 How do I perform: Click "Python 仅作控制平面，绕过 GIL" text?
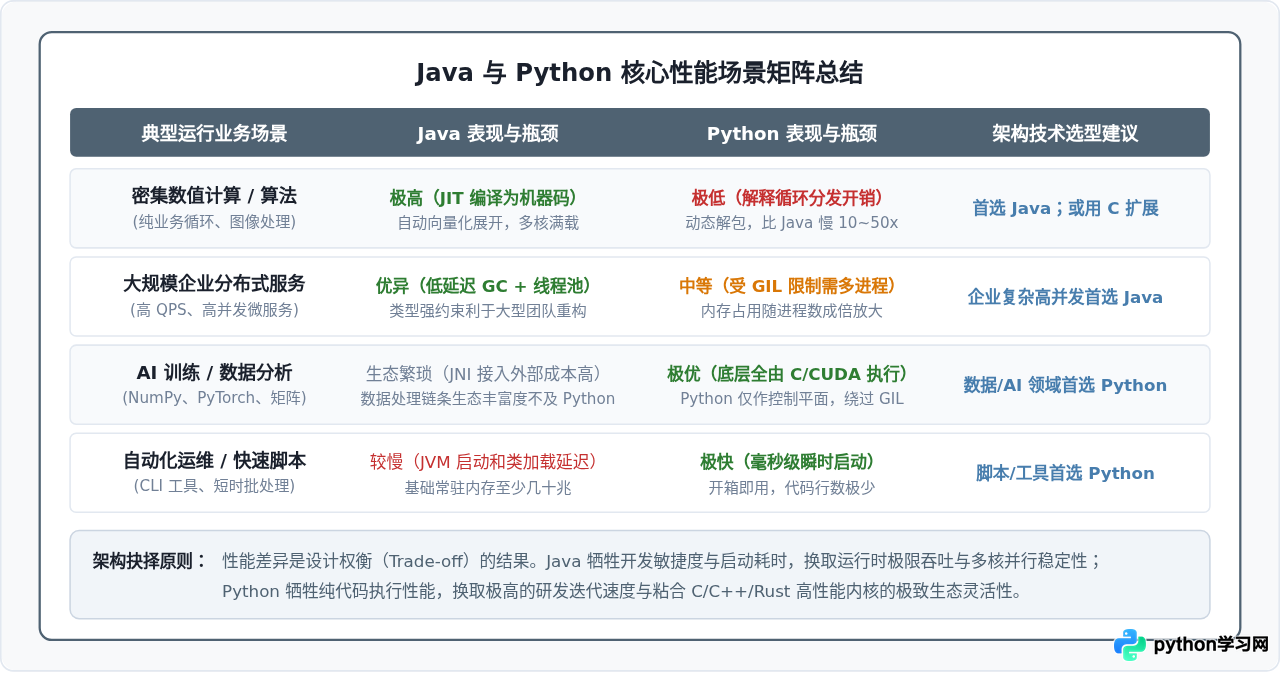click(x=792, y=399)
